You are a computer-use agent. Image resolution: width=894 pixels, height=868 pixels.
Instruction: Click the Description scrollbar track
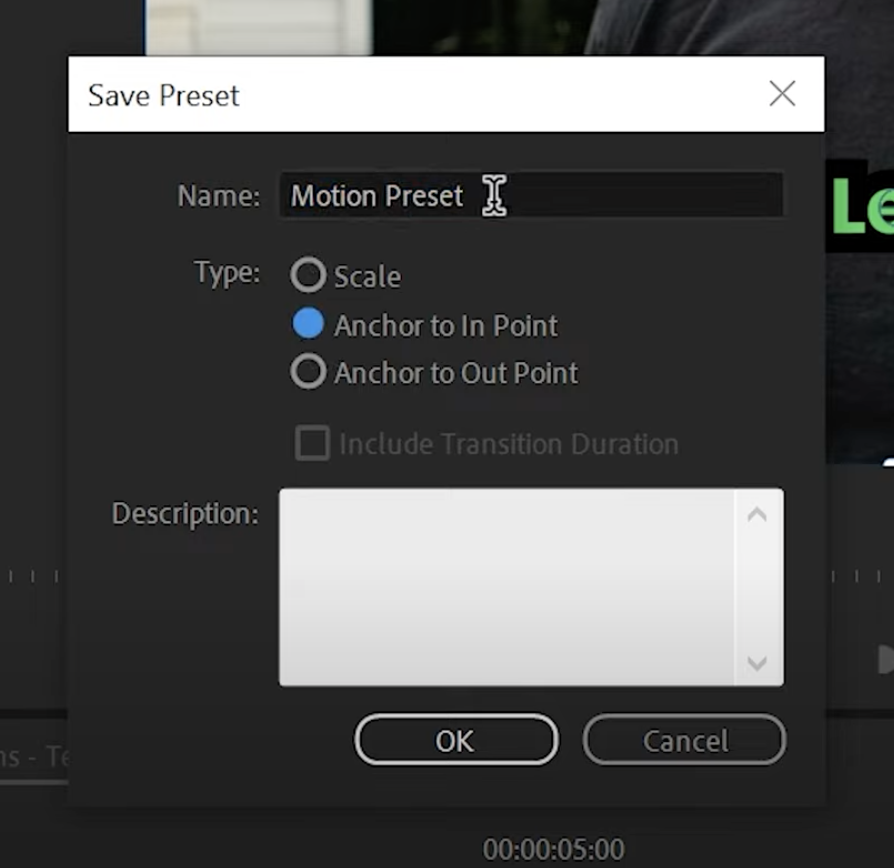click(758, 587)
